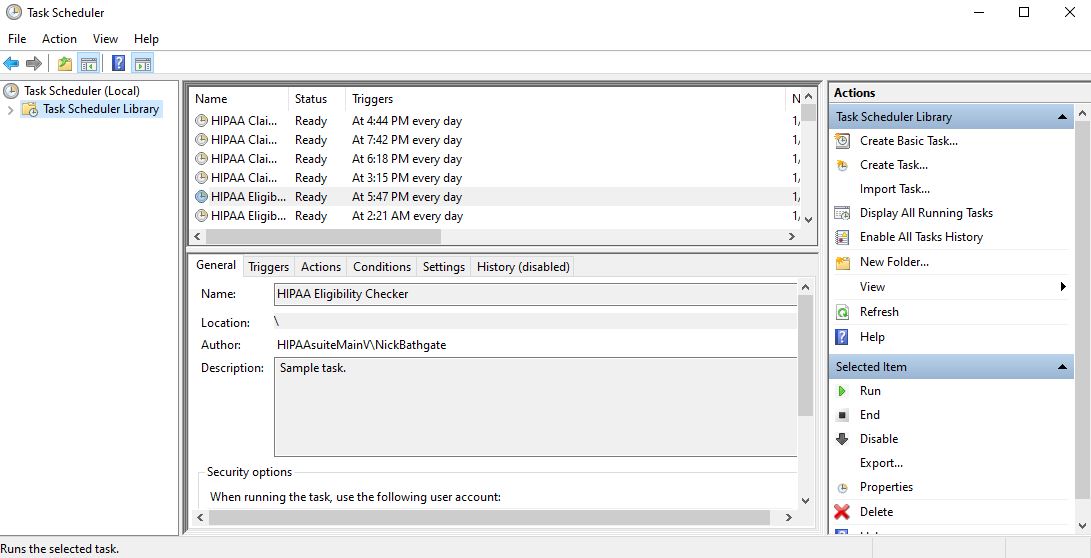Open the View menu in menu bar
The height and width of the screenshot is (558, 1091).
pos(105,39)
